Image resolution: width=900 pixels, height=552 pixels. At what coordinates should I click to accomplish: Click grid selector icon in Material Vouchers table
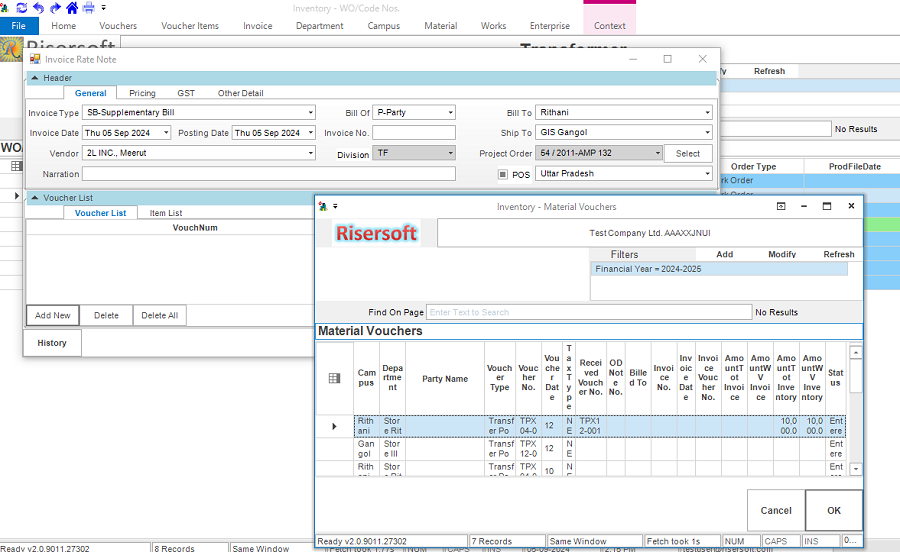tap(335, 378)
